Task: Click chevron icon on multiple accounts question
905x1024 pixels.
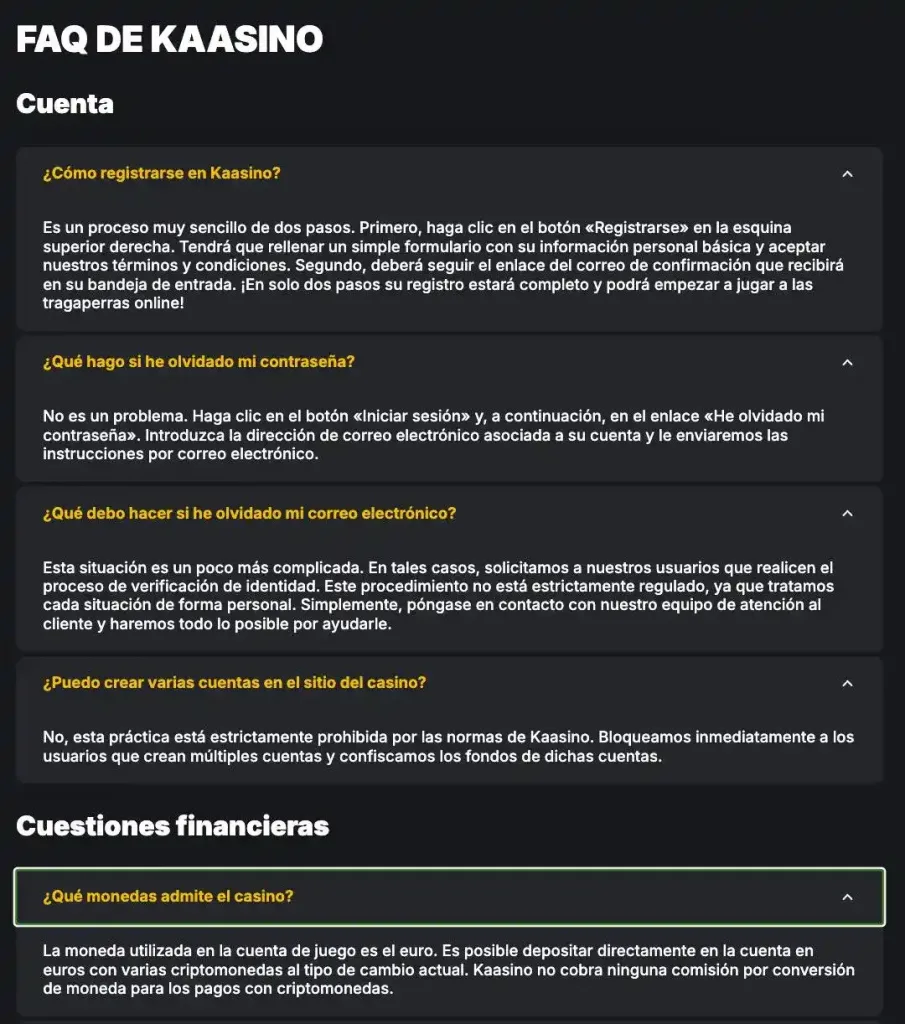Action: (847, 683)
